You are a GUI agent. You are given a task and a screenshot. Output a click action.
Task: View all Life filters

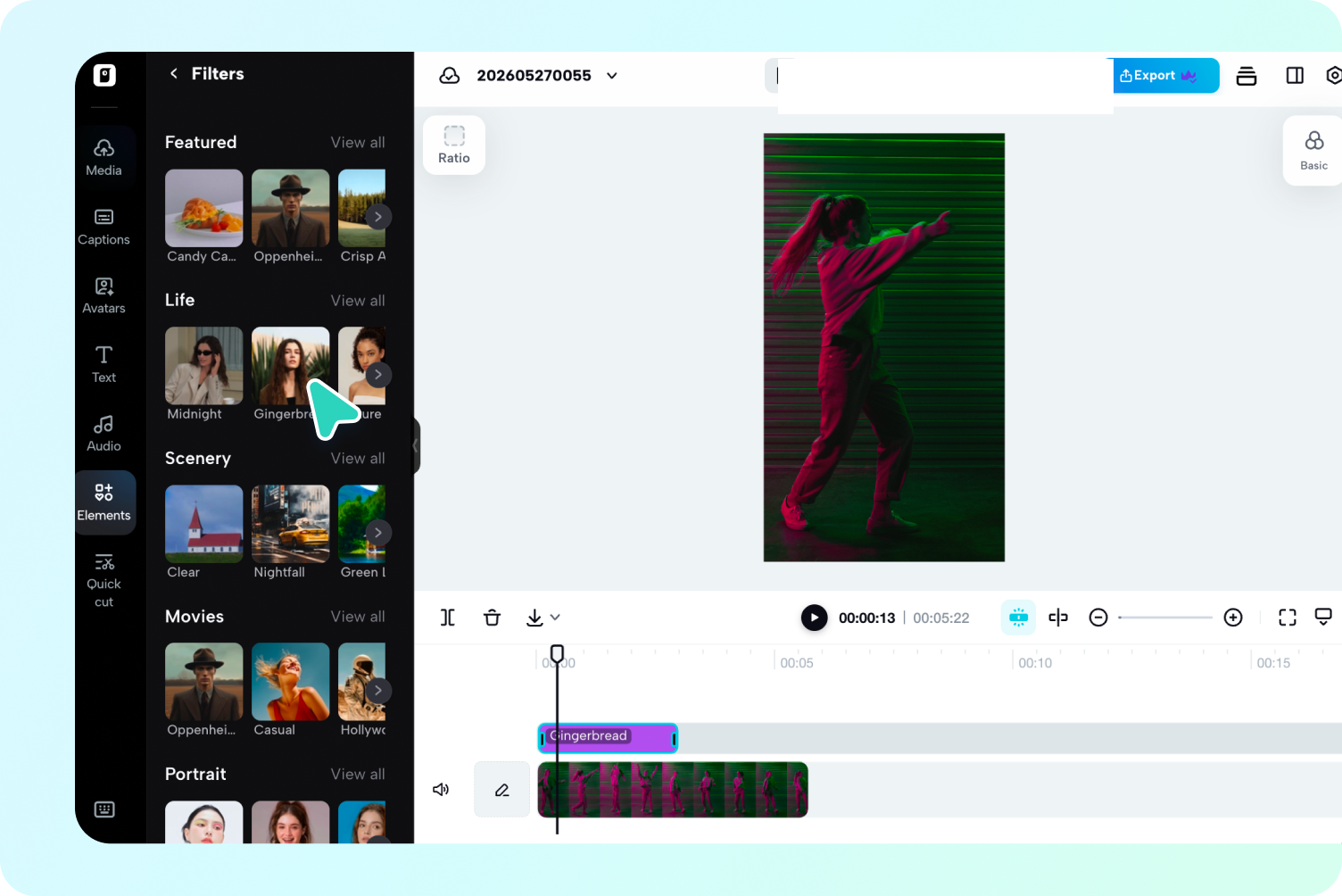coord(358,301)
